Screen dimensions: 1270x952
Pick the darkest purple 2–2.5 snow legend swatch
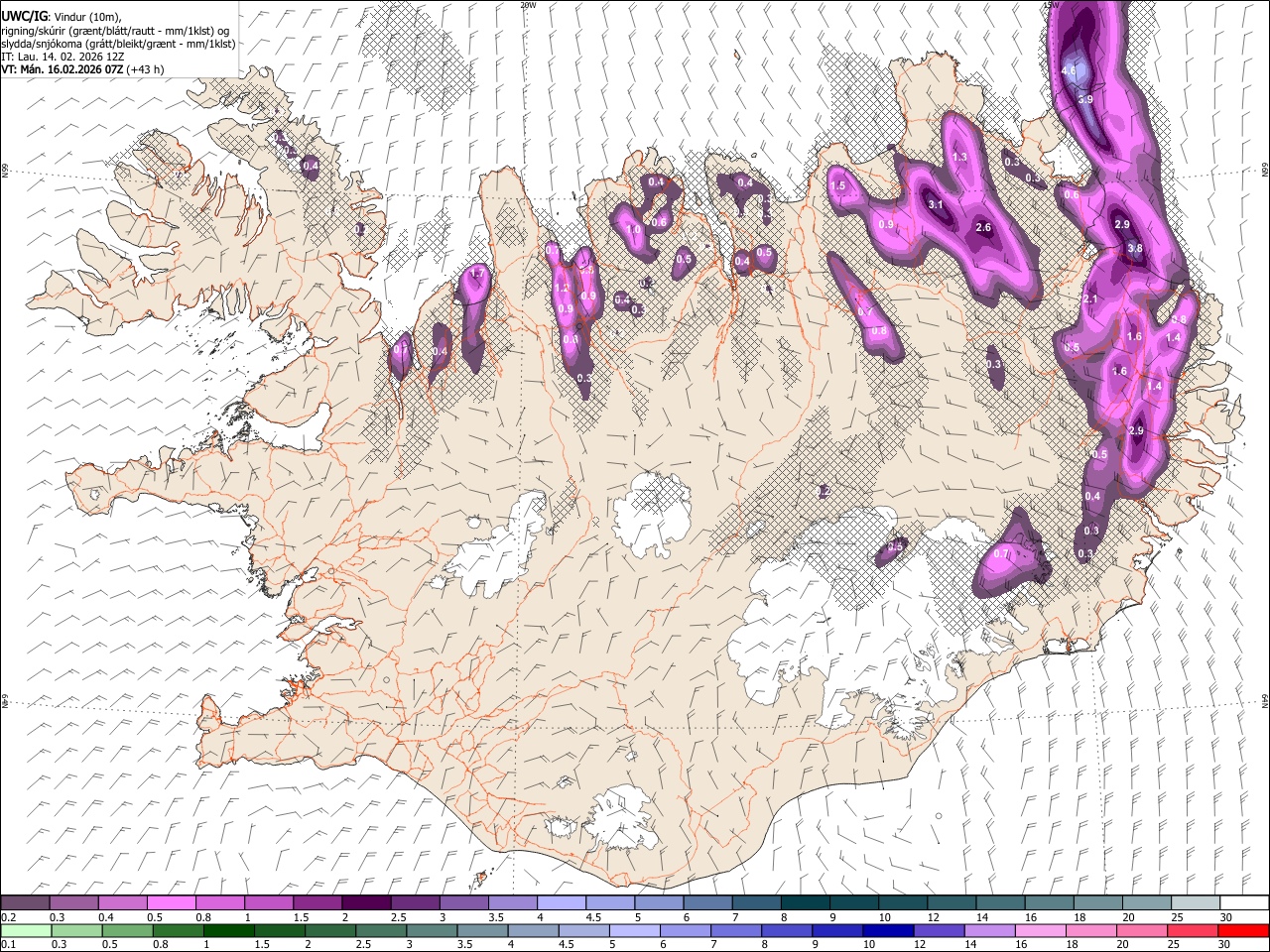click(366, 902)
